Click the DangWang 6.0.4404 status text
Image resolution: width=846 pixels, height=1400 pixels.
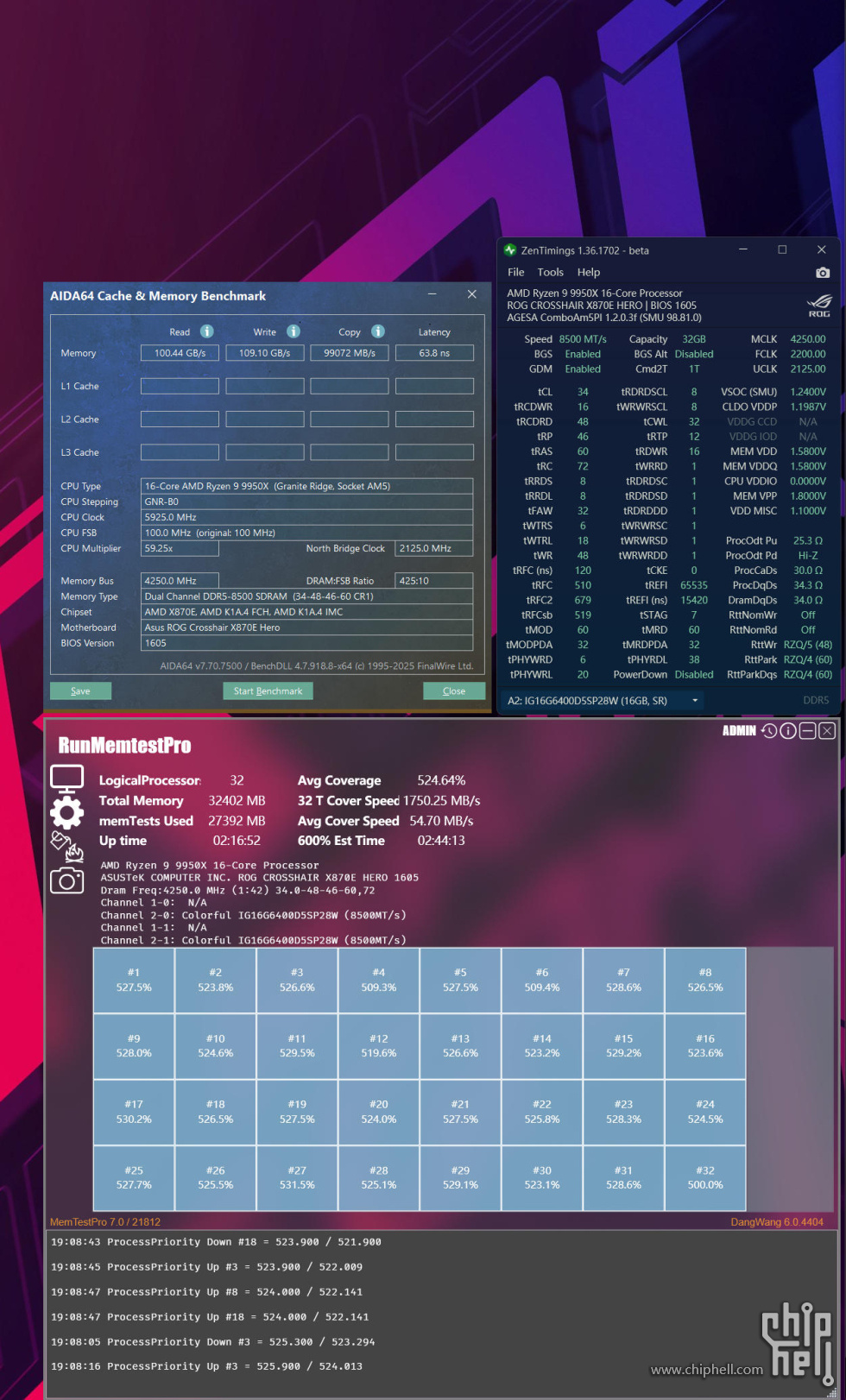[777, 1222]
